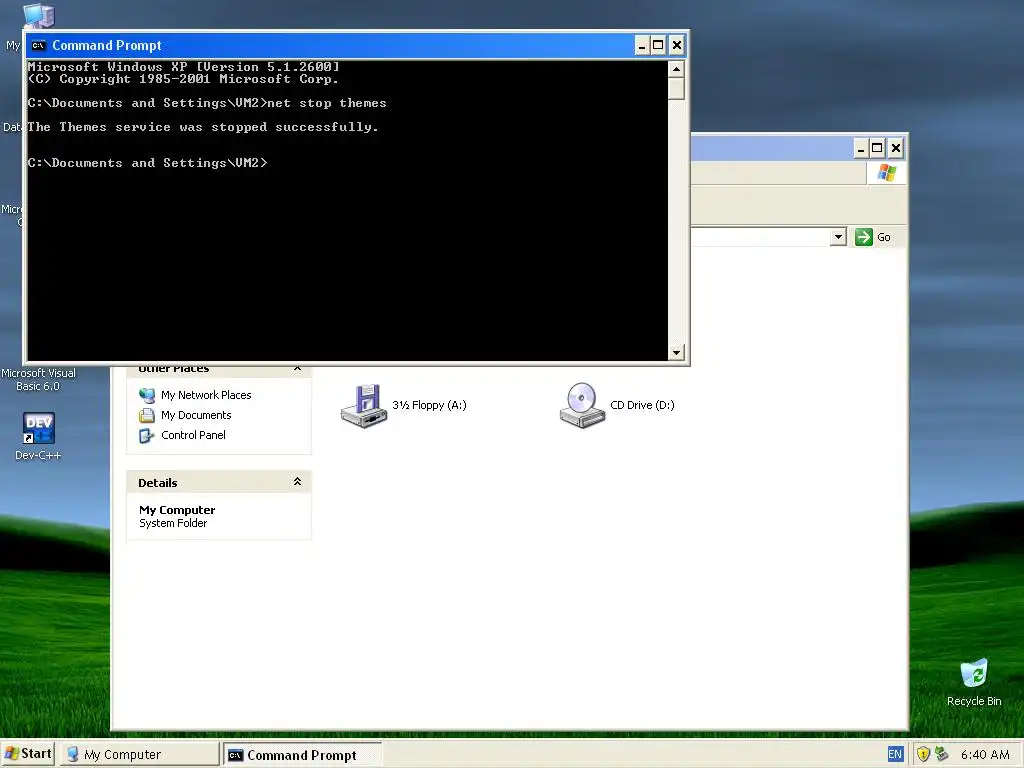
Task: Open Control Panel link
Action: tap(193, 436)
